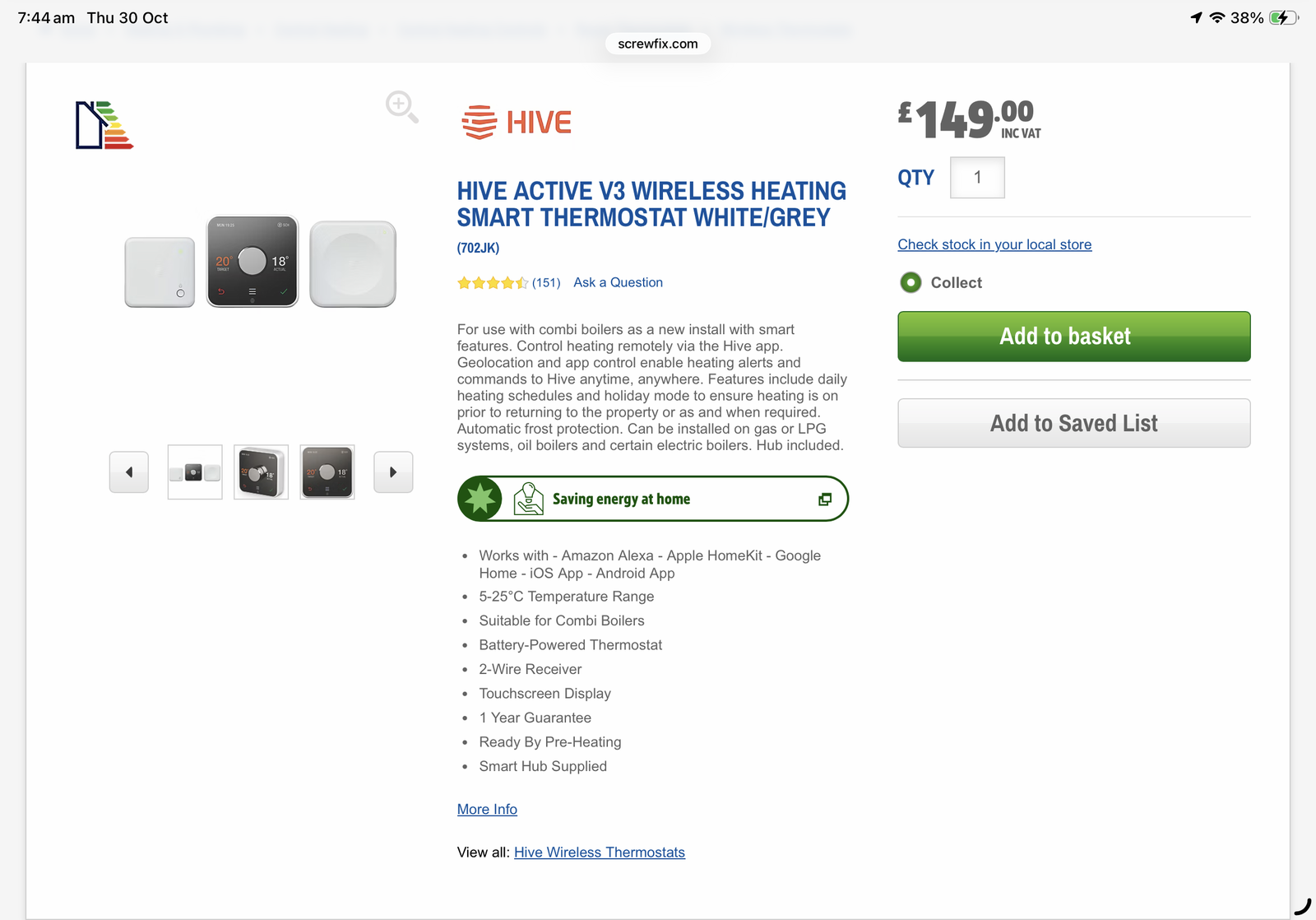Tap the screwfix.com address bar
Viewport: 1316px width, 920px height.
point(657,44)
